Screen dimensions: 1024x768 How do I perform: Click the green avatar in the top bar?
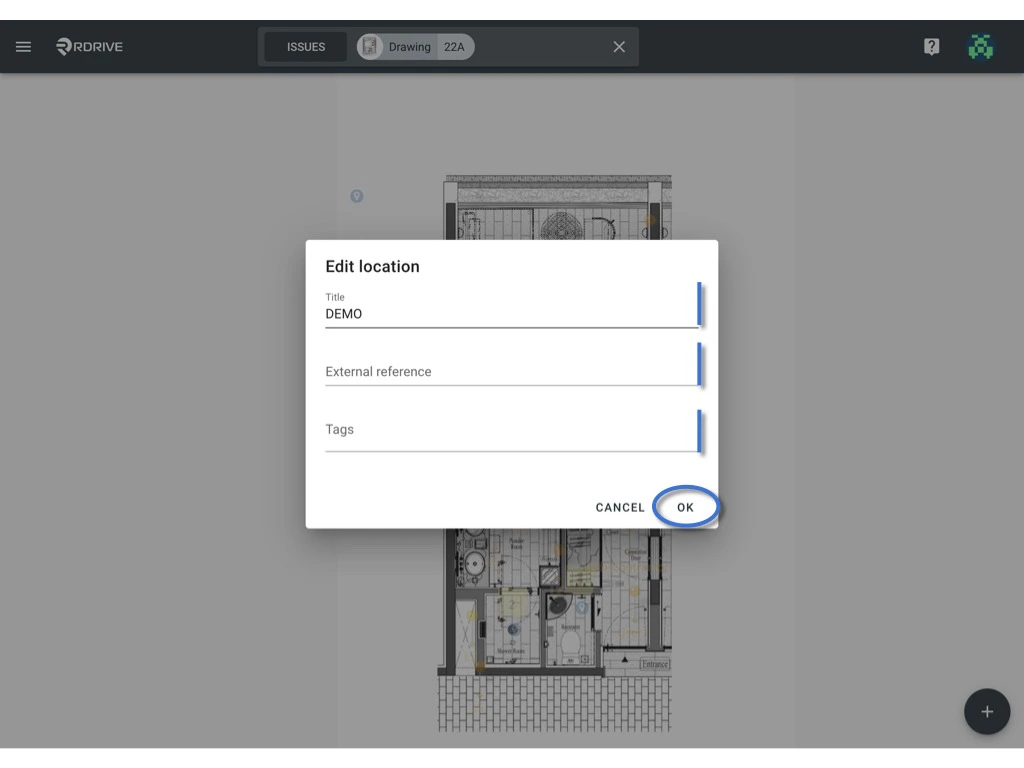coord(981,46)
